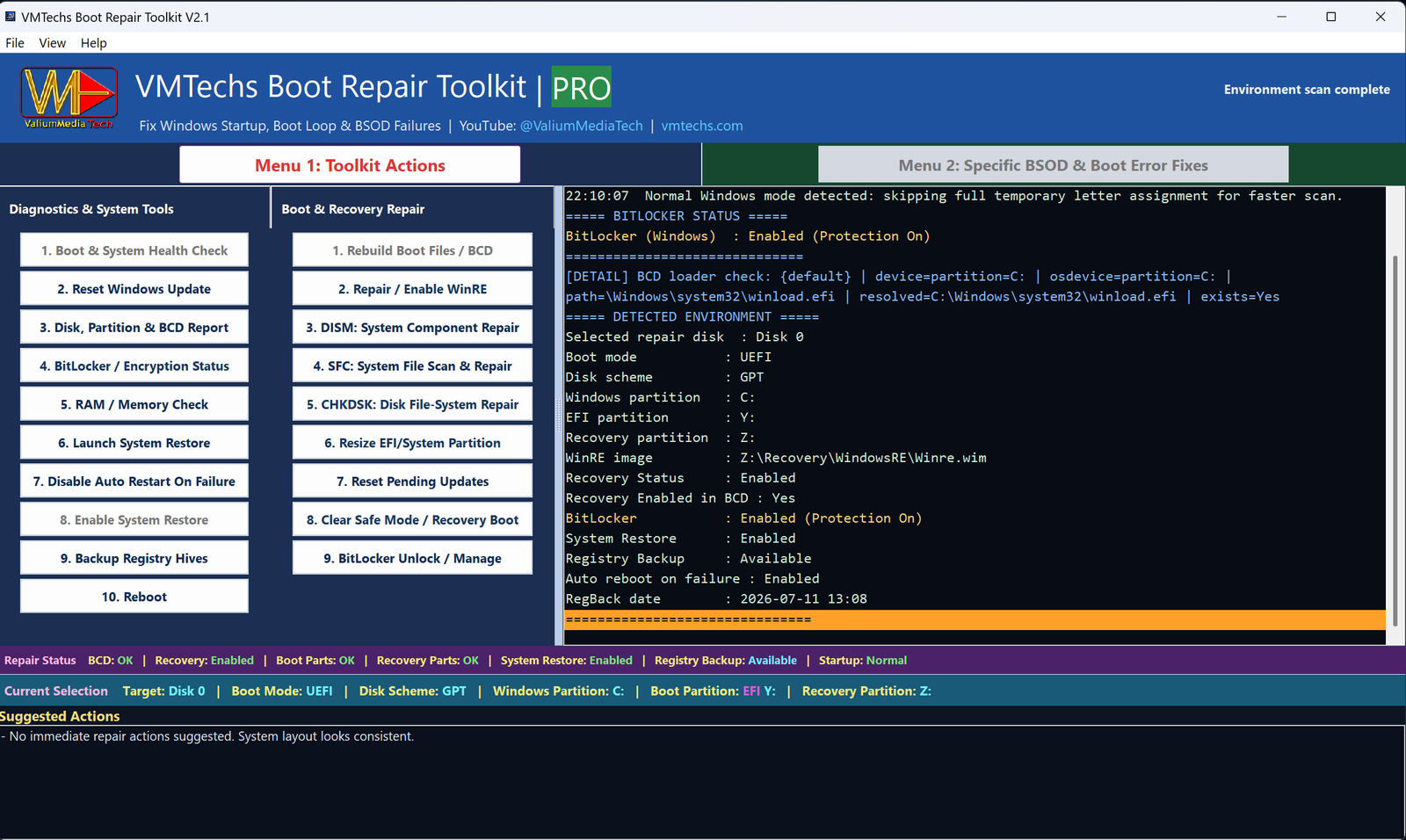Minimize the Boot Repair Toolkit window
1406x840 pixels.
pyautogui.click(x=1282, y=17)
